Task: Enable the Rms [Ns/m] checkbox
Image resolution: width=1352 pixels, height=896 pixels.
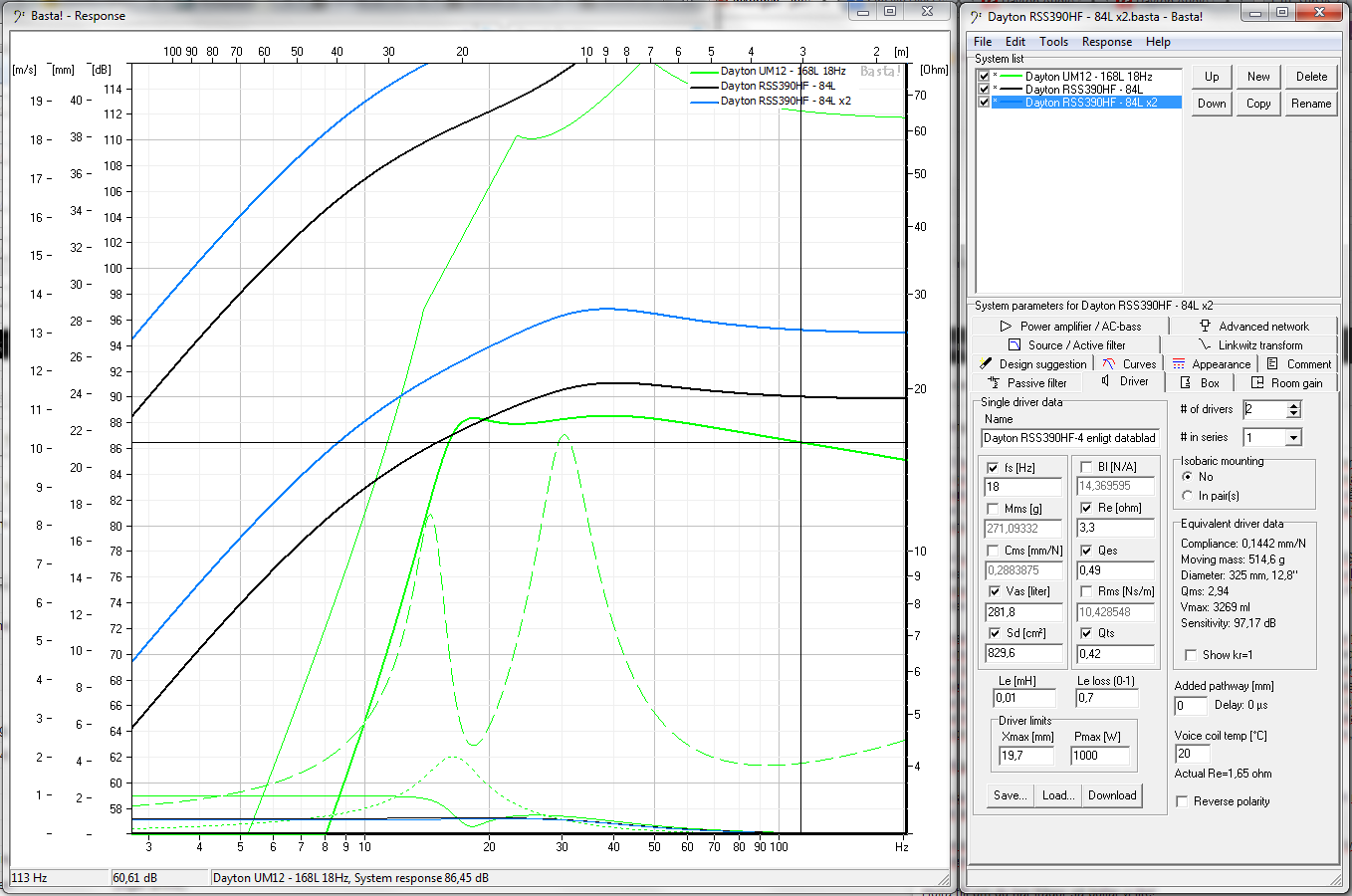Action: click(1086, 591)
